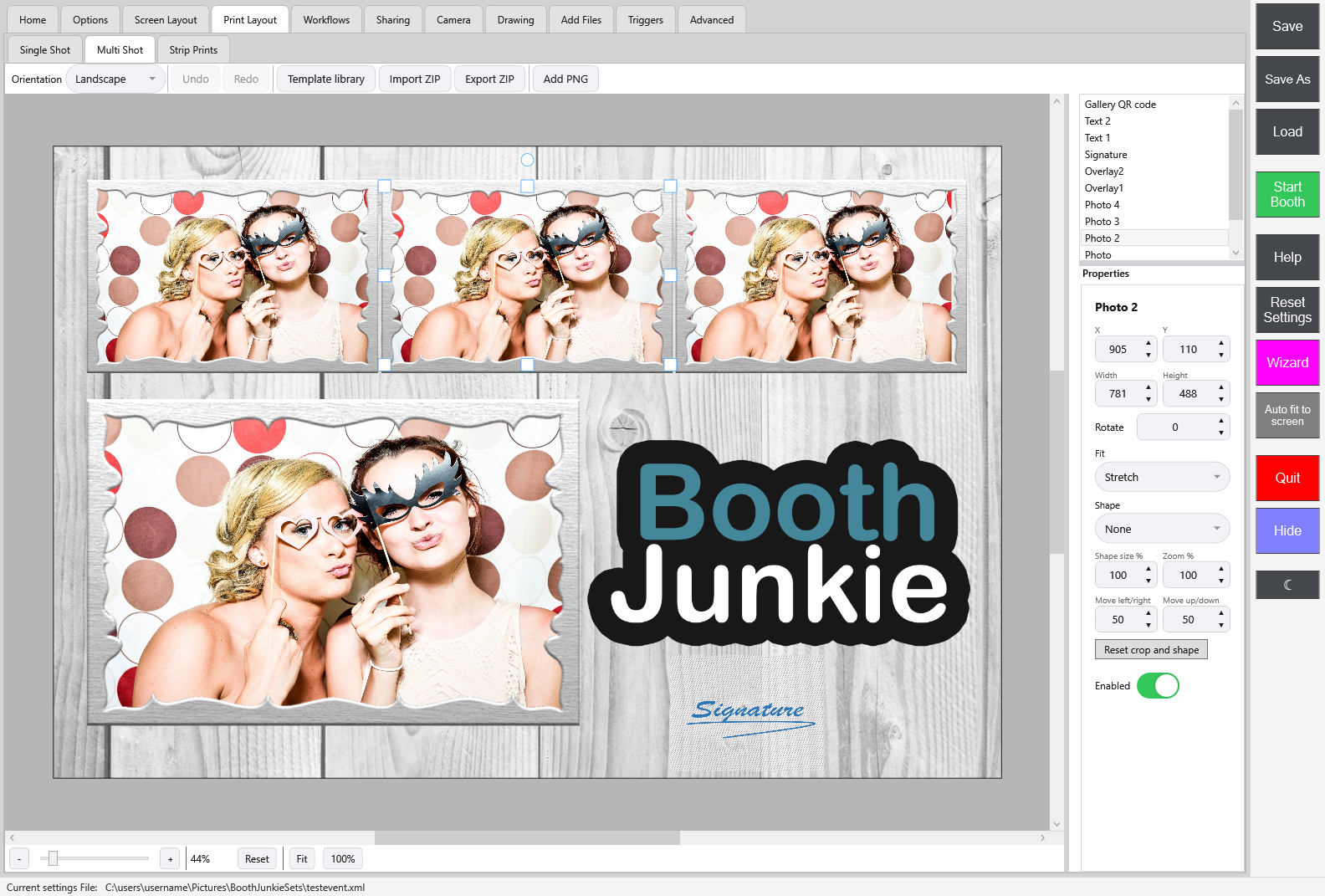The width and height of the screenshot is (1325, 896).
Task: Set zoom to 100%
Action: coord(343,859)
